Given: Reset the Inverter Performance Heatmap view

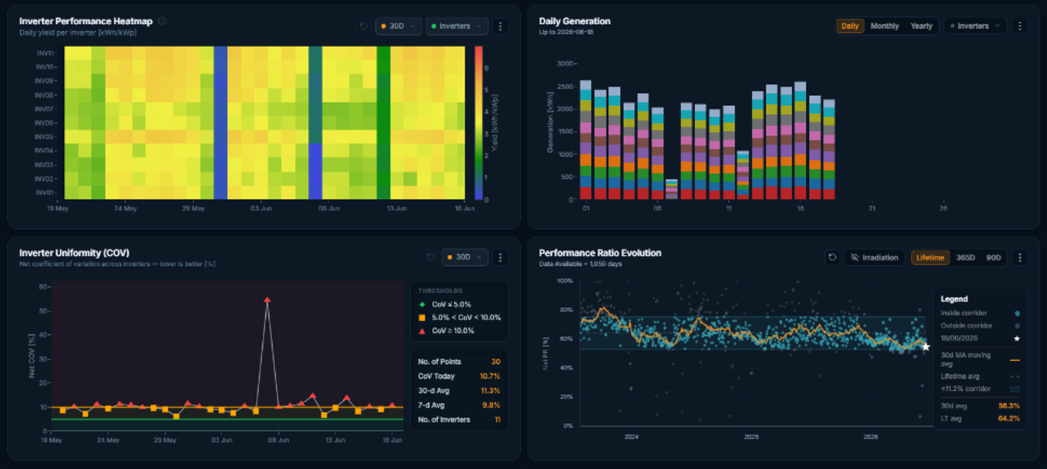Looking at the screenshot, I should [x=363, y=26].
